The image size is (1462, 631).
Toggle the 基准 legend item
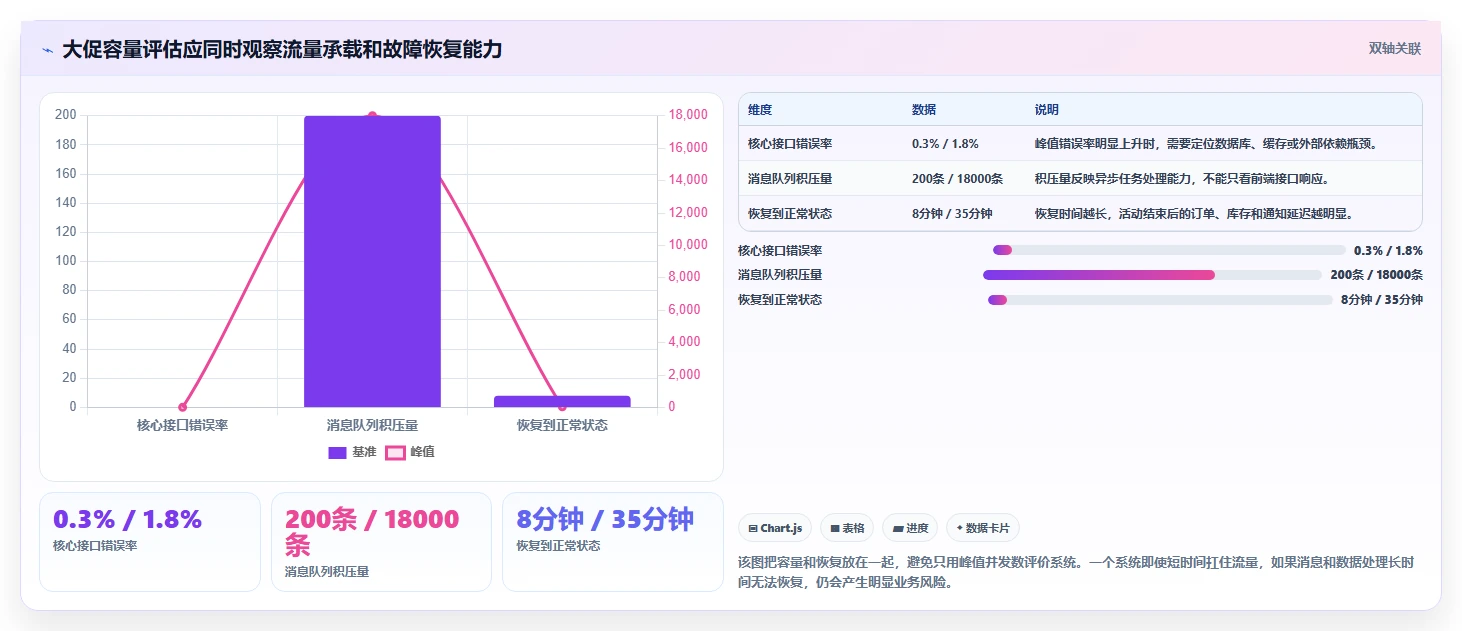click(x=352, y=452)
